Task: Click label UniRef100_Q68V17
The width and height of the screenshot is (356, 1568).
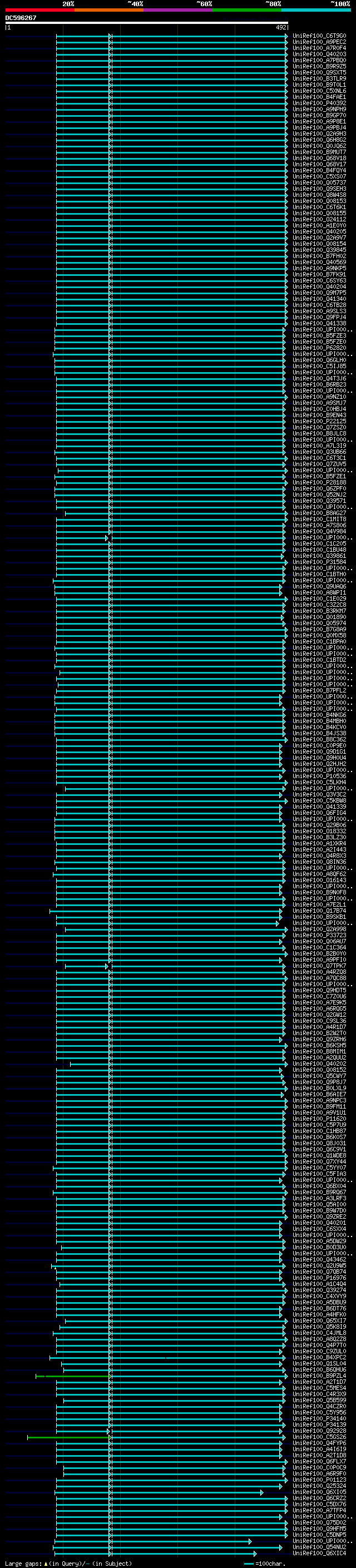Action: [319, 164]
